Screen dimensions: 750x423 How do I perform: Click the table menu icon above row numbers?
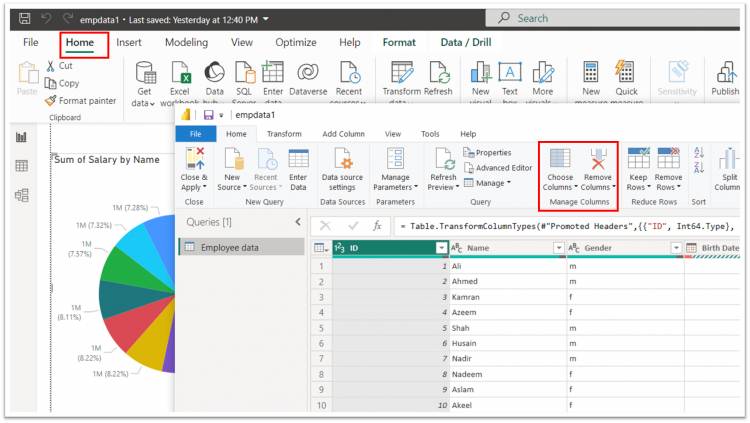(x=321, y=248)
